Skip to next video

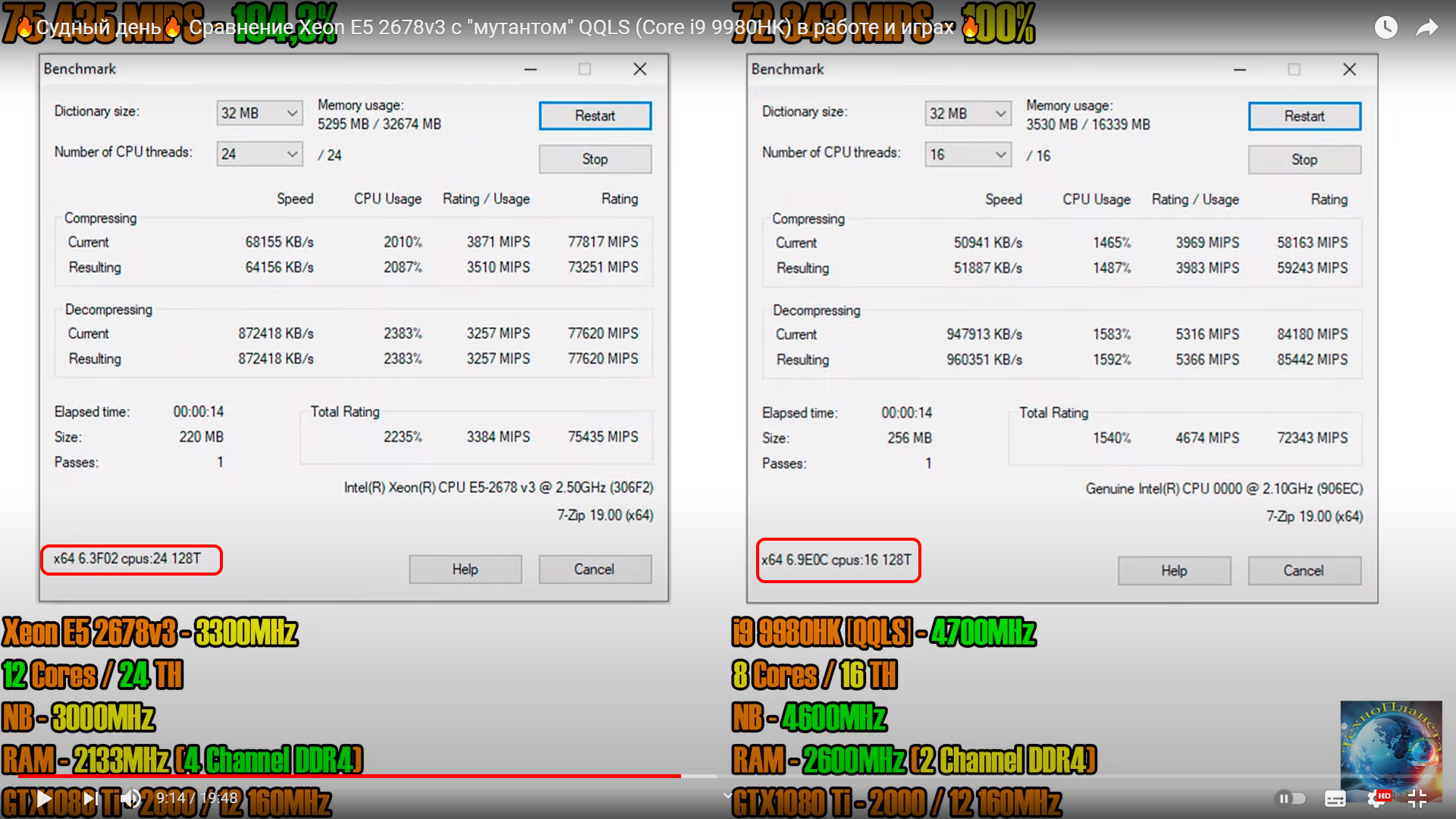(89, 798)
